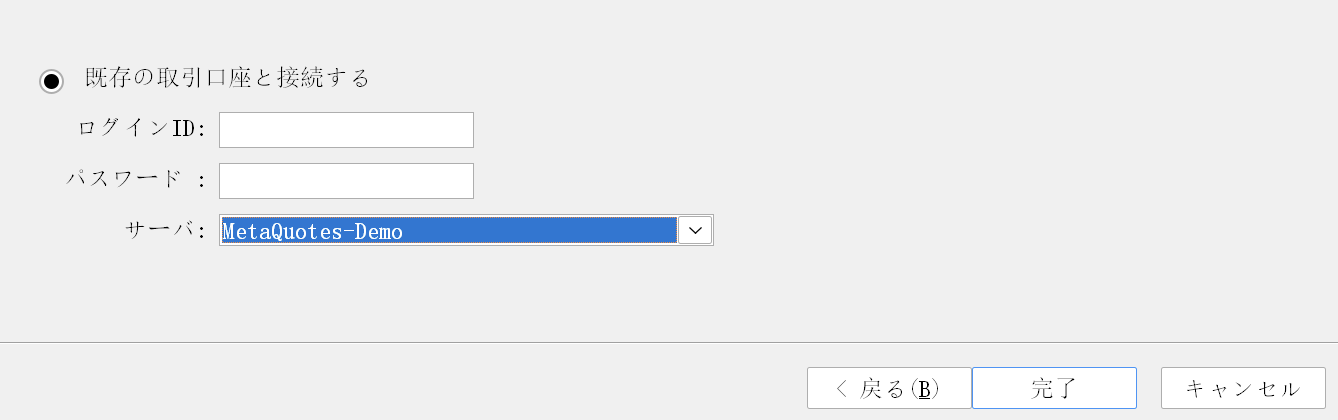The height and width of the screenshot is (420, 1338).
Task: Click the 完了 text in the finish button
Action: click(1053, 388)
